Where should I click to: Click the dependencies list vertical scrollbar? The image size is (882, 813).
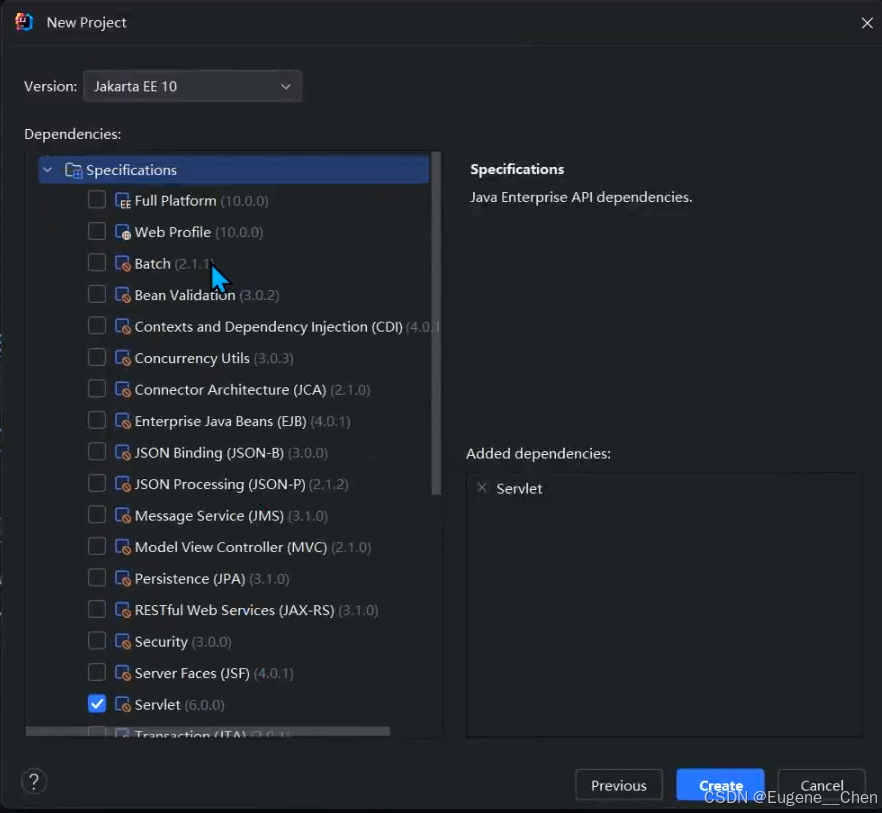click(436, 324)
